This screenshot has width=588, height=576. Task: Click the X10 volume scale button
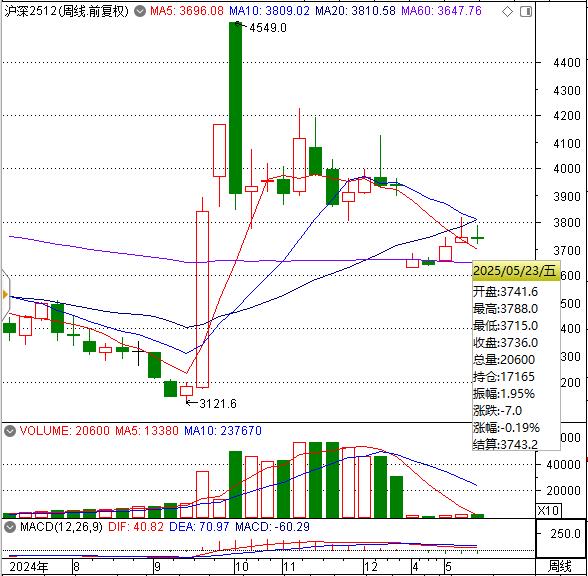pos(548,510)
